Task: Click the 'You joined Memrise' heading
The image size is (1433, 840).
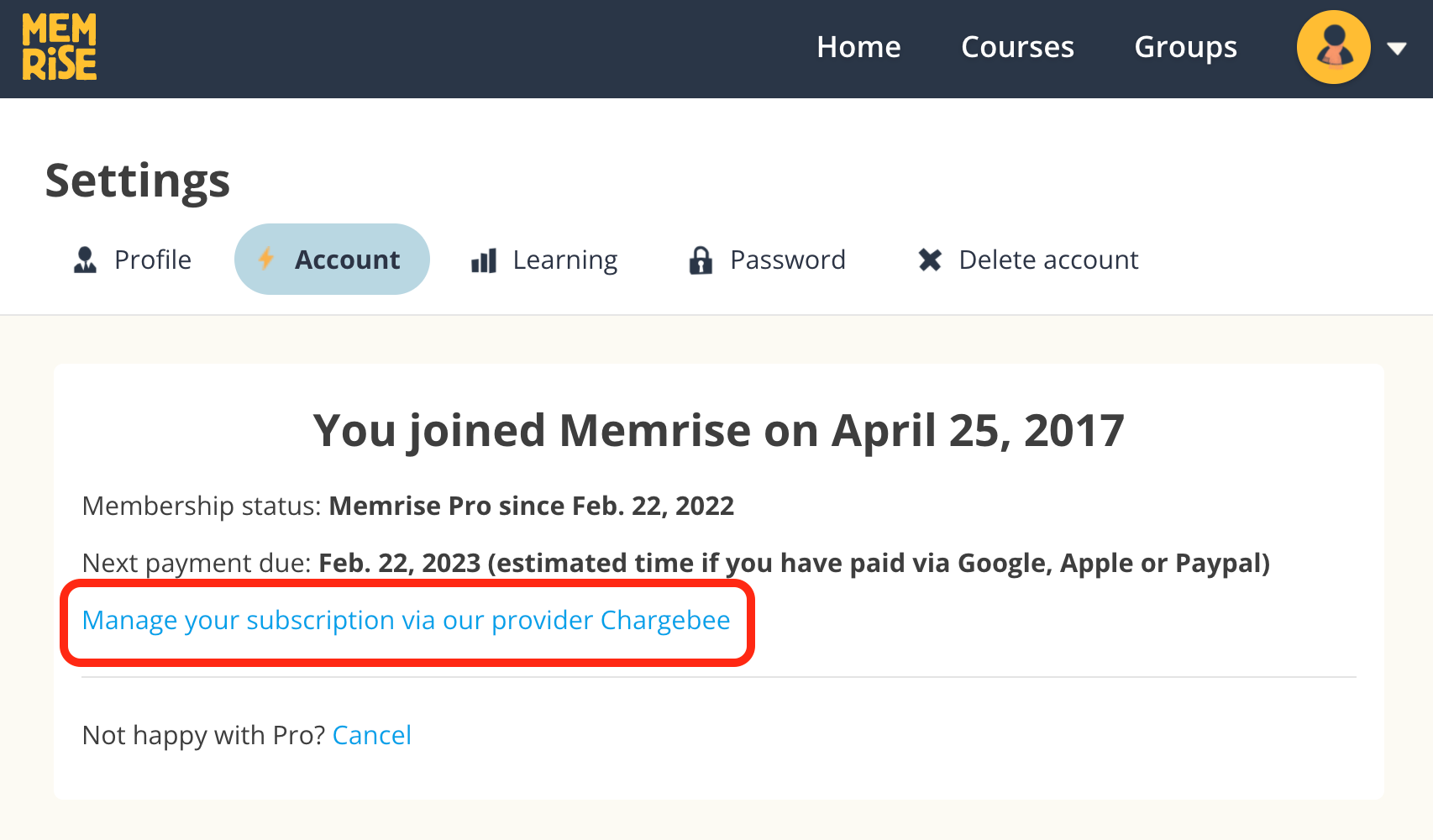Action: (x=718, y=431)
